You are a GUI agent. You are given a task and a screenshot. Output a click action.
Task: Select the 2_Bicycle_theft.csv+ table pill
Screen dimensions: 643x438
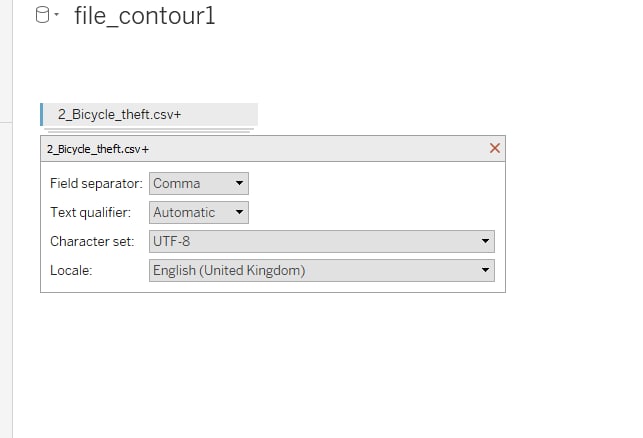click(149, 114)
